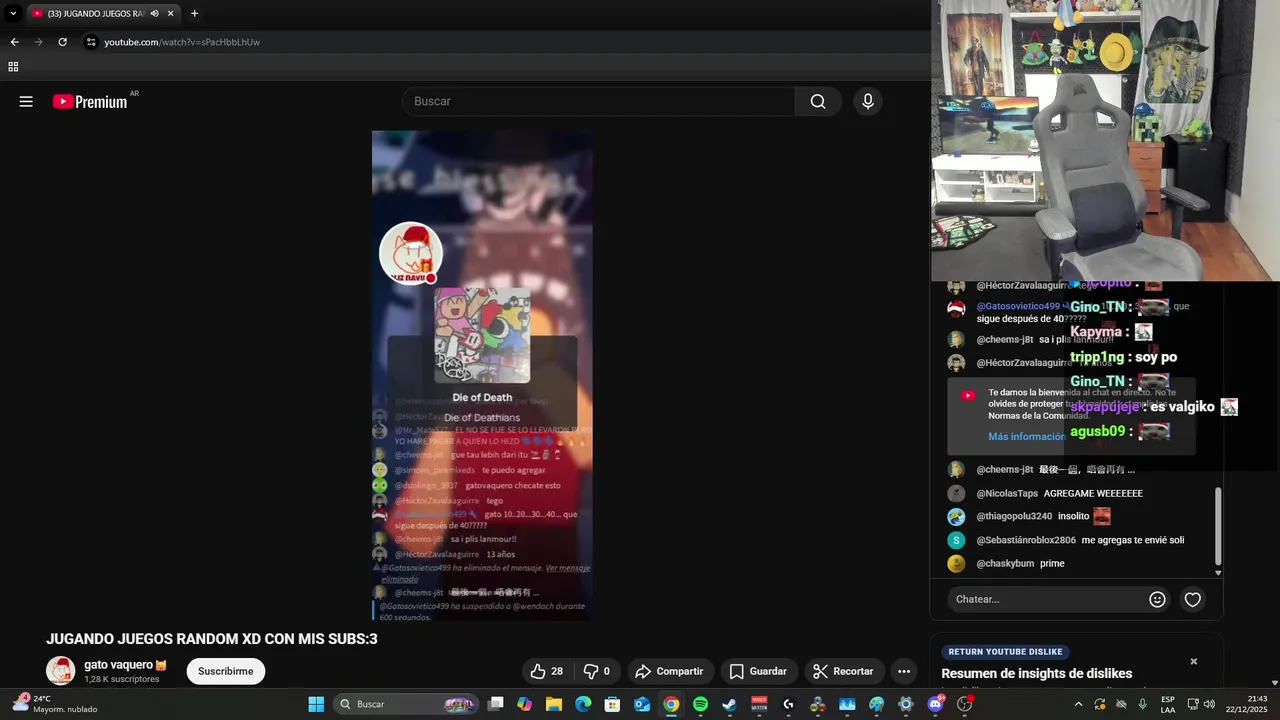This screenshot has height=720, width=1280.
Task: Show hidden system tray icons
Action: (1078, 704)
